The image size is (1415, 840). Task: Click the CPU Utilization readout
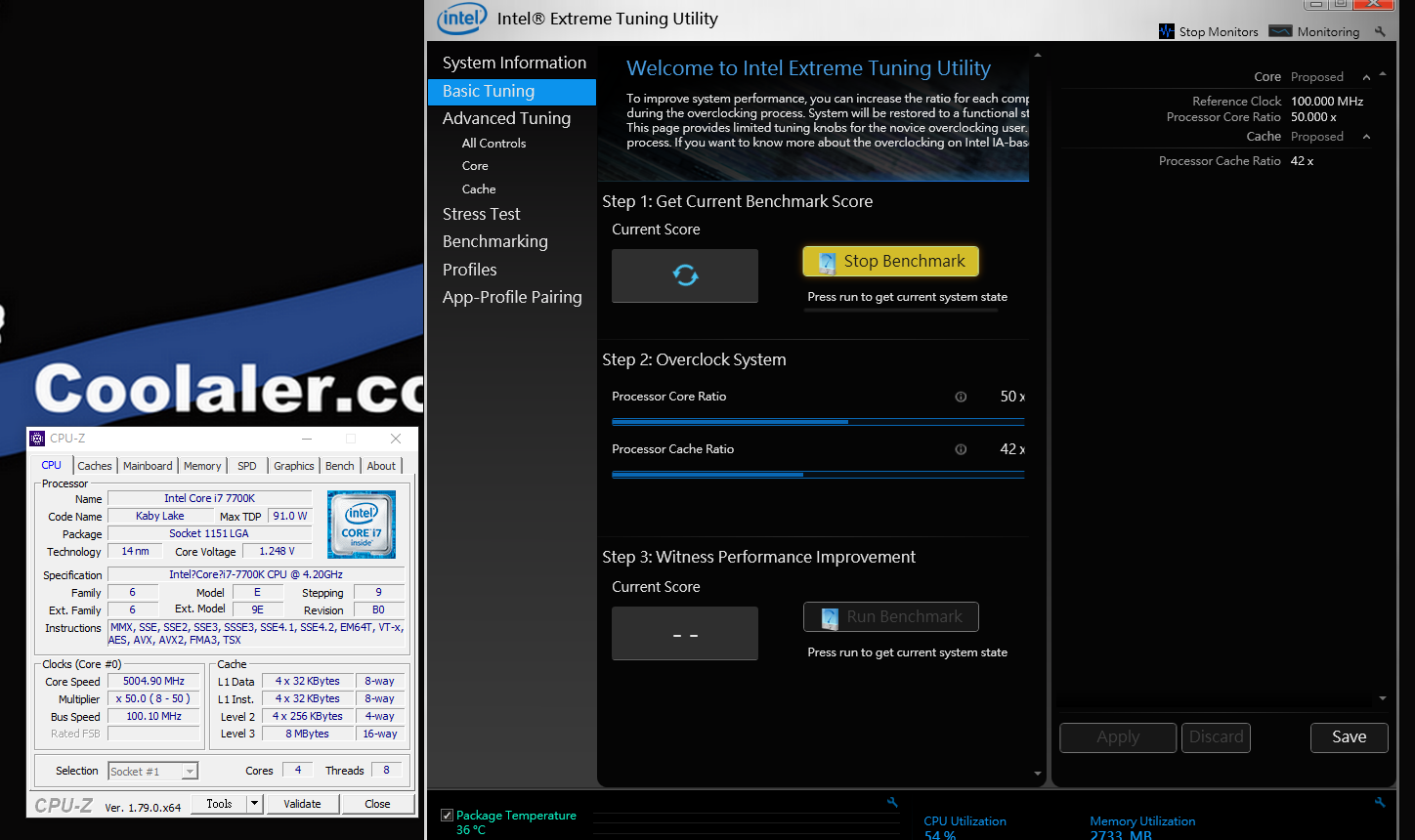(x=965, y=828)
